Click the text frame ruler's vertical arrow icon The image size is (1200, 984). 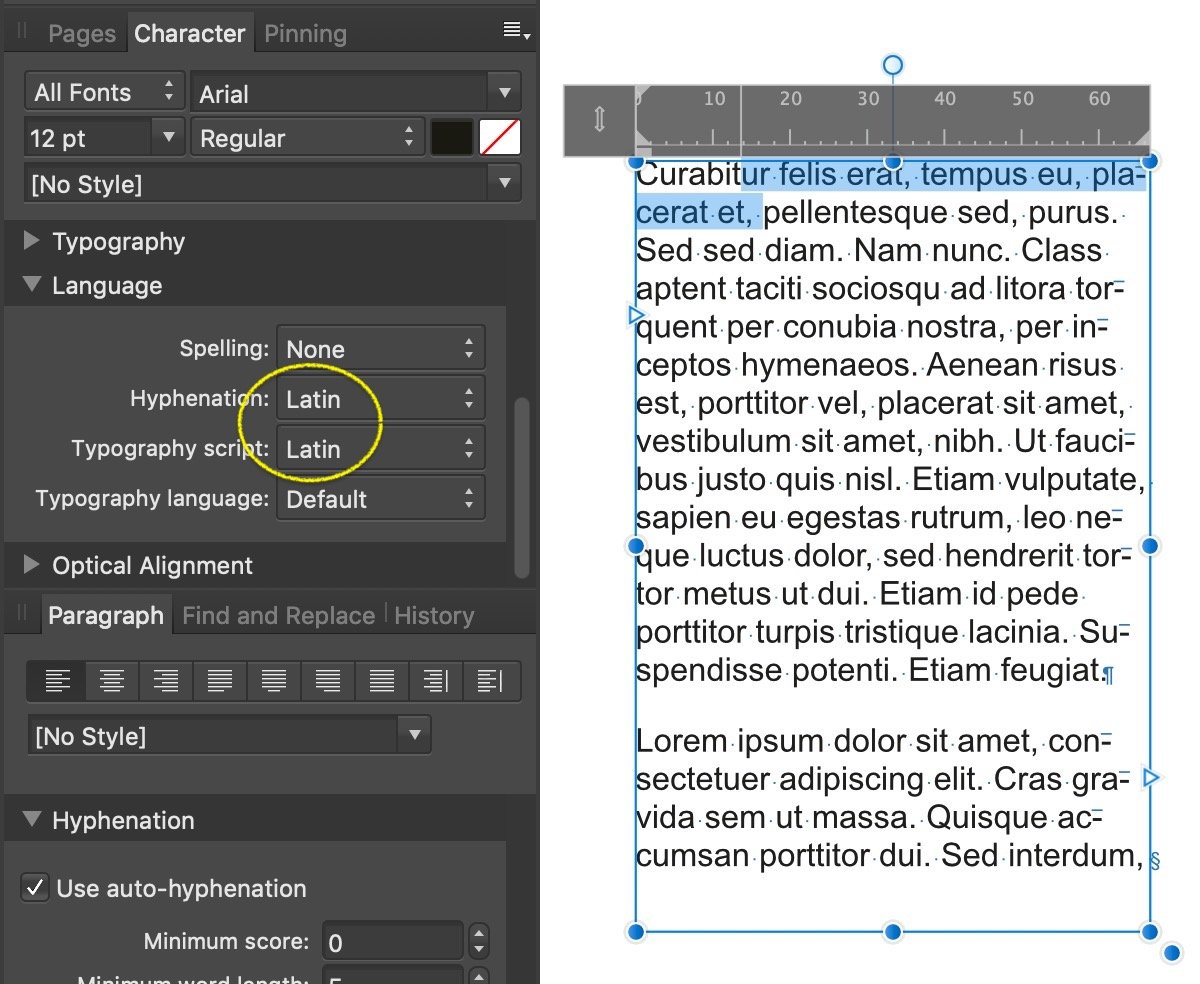[599, 120]
